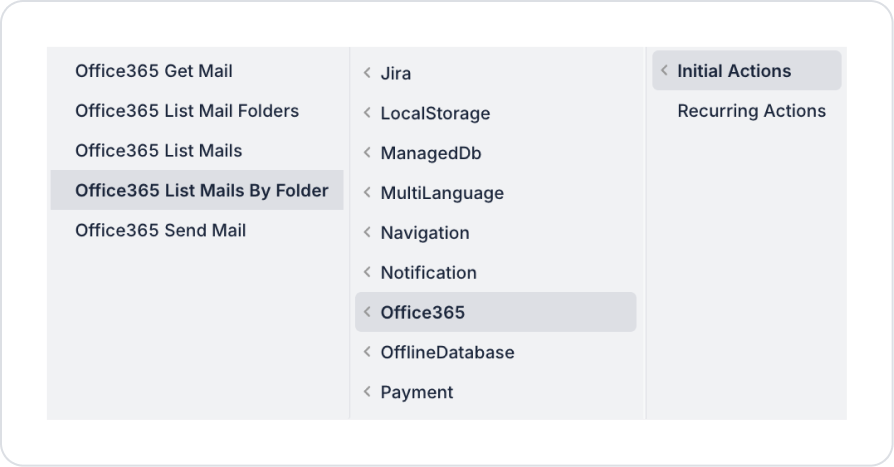Open the Jira submenu item
894x467 pixels.
coord(495,73)
